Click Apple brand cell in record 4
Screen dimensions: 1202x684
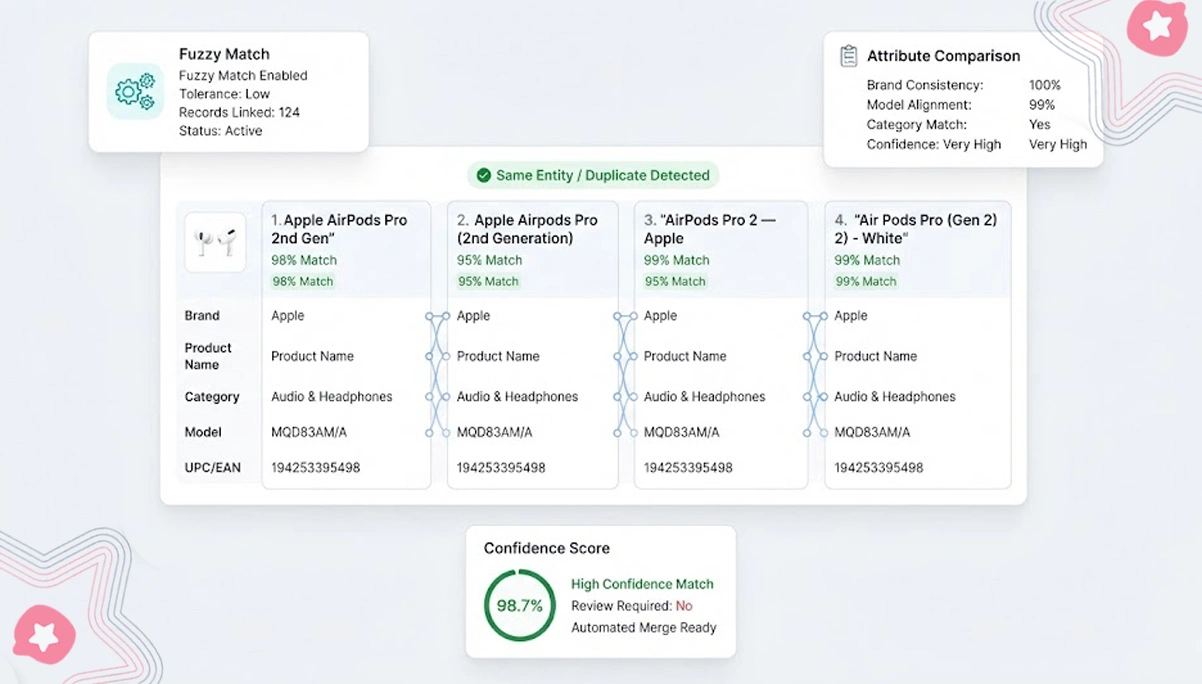851,315
